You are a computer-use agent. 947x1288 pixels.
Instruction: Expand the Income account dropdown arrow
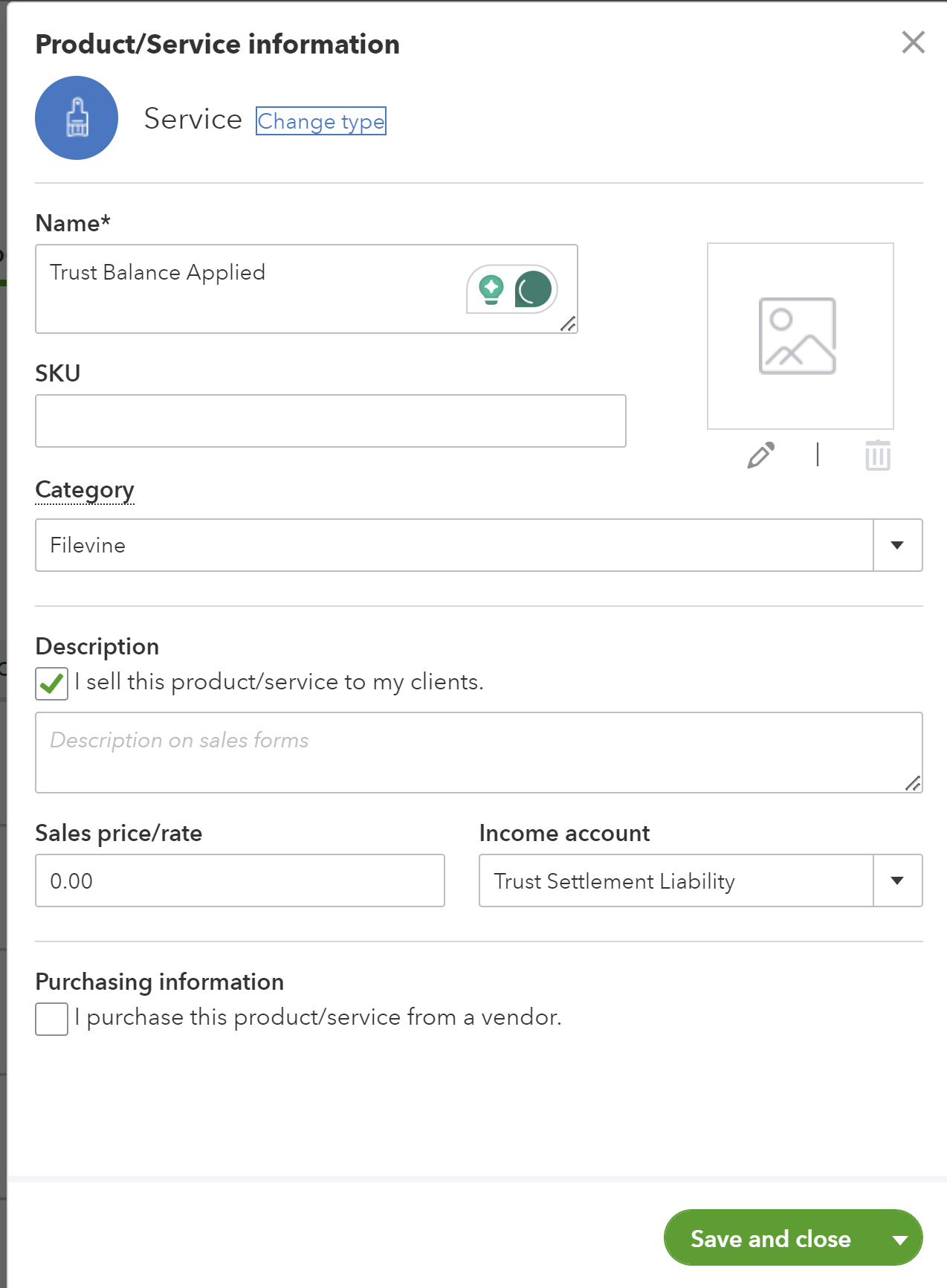898,880
